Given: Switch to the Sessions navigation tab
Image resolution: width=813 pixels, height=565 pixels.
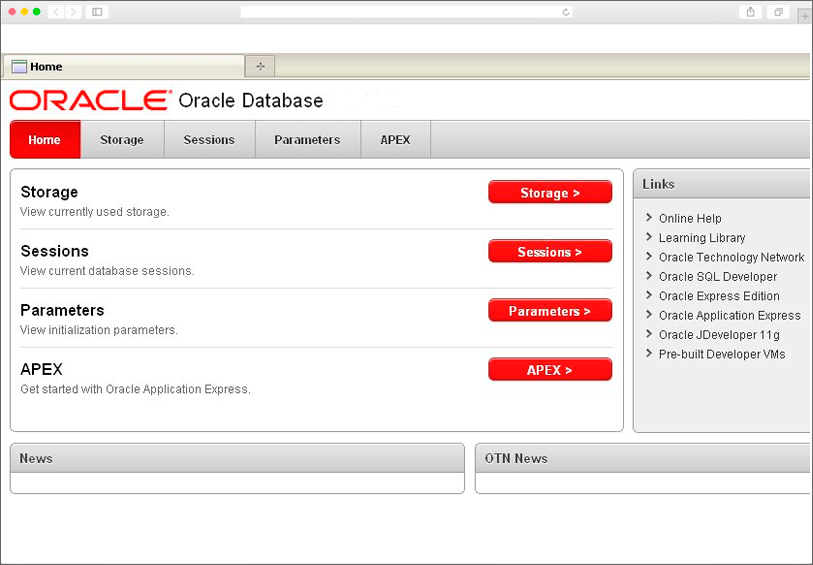Looking at the screenshot, I should (x=209, y=139).
